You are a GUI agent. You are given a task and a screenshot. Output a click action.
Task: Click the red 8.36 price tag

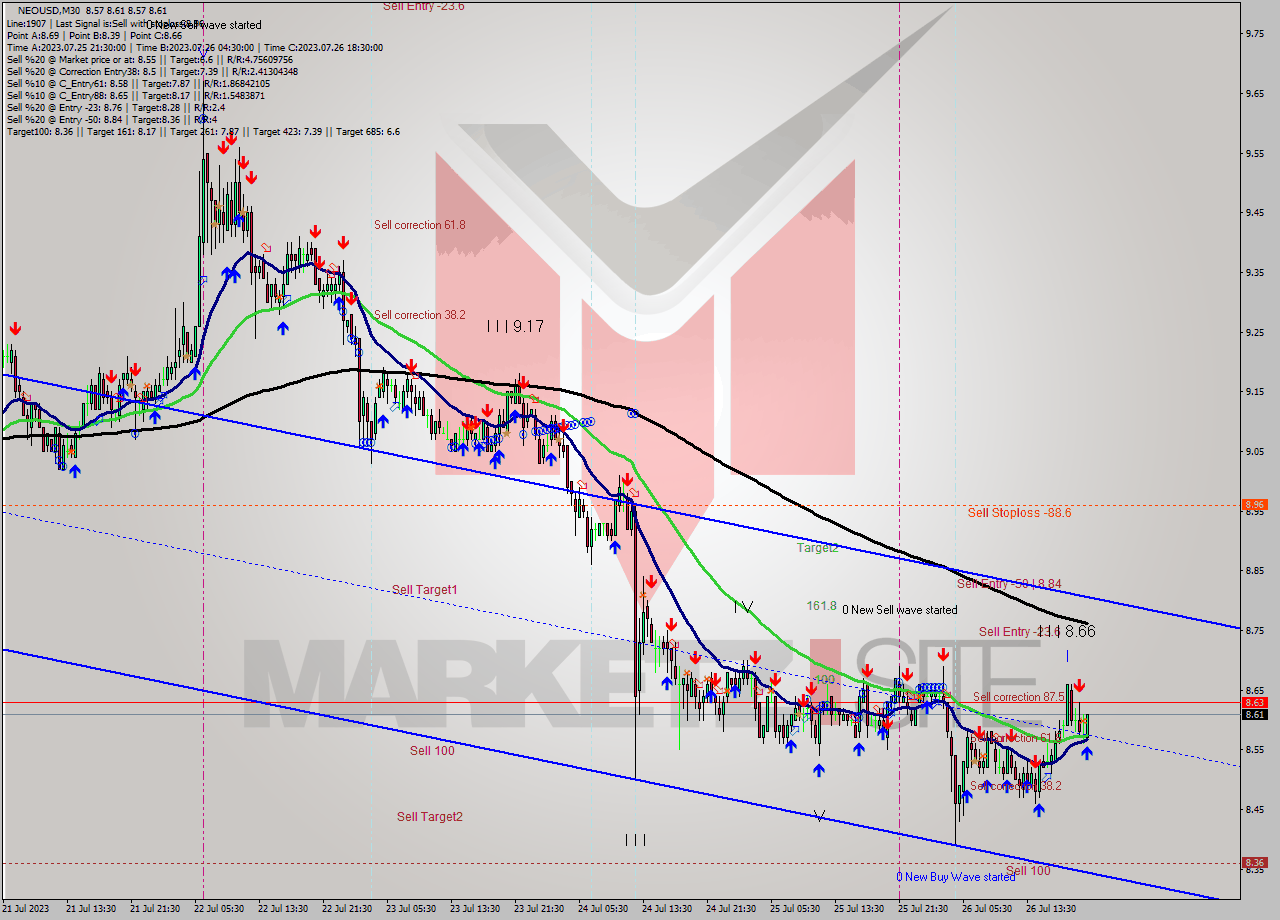pos(1254,862)
